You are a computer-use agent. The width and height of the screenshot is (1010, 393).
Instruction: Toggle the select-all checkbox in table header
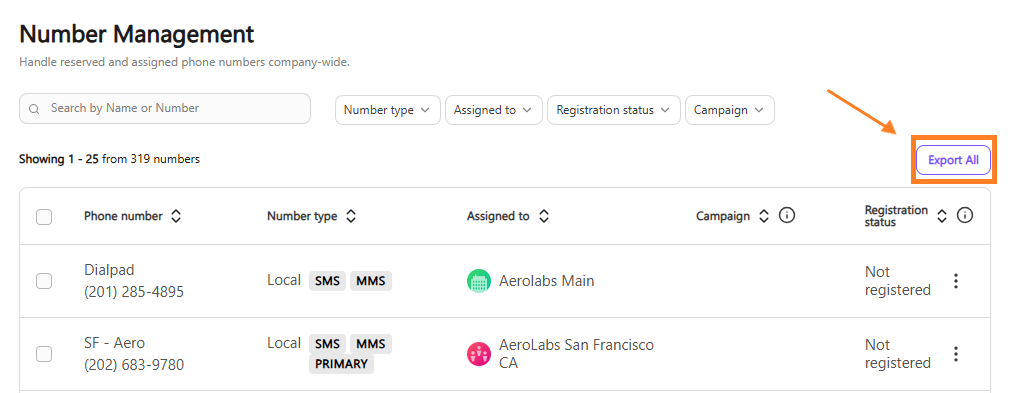[44, 217]
